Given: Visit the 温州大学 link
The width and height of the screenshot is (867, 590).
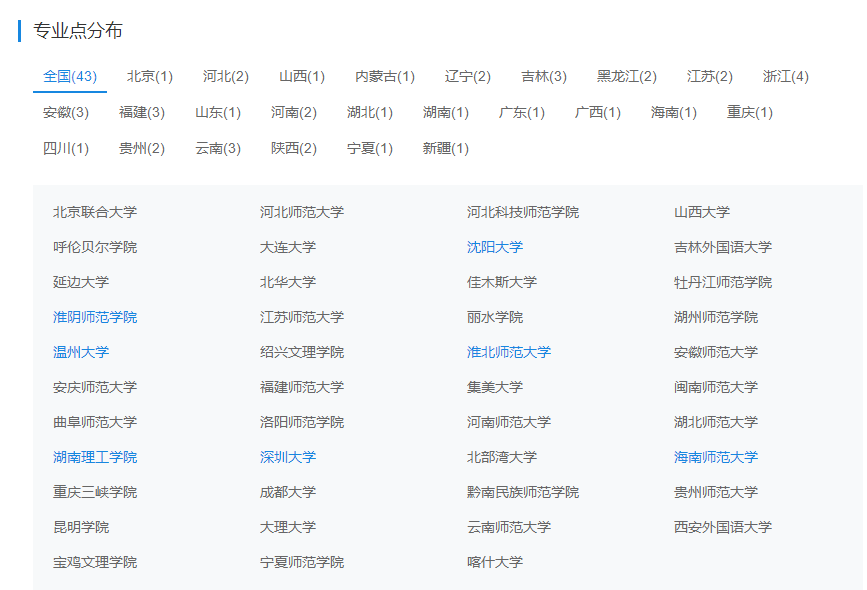Looking at the screenshot, I should point(81,352).
